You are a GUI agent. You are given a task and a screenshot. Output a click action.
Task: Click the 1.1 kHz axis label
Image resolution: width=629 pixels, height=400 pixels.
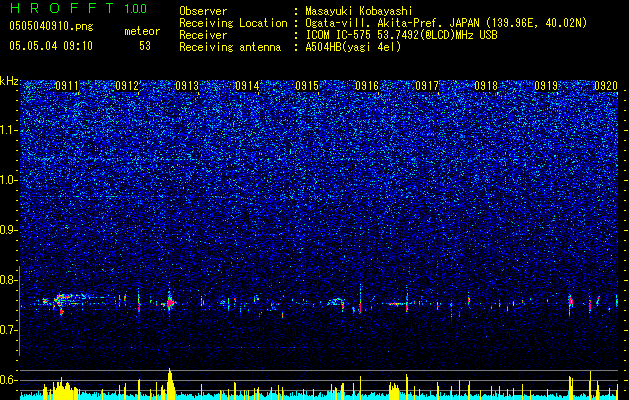tap(8, 130)
